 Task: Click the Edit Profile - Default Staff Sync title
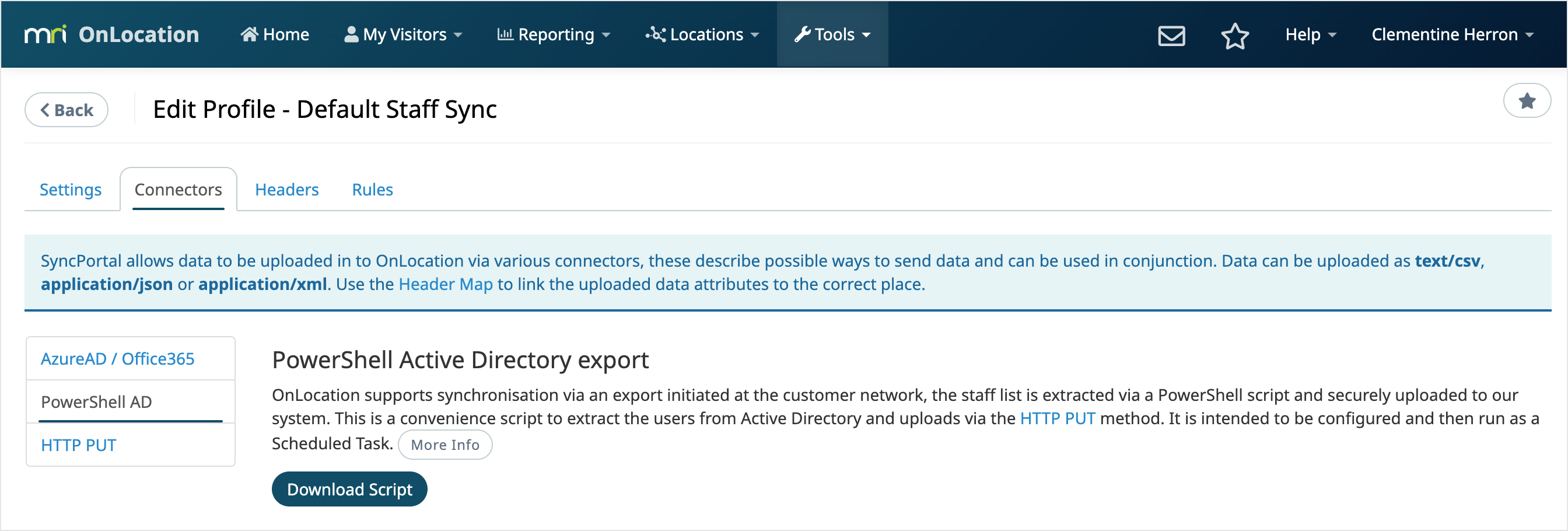[x=325, y=110]
